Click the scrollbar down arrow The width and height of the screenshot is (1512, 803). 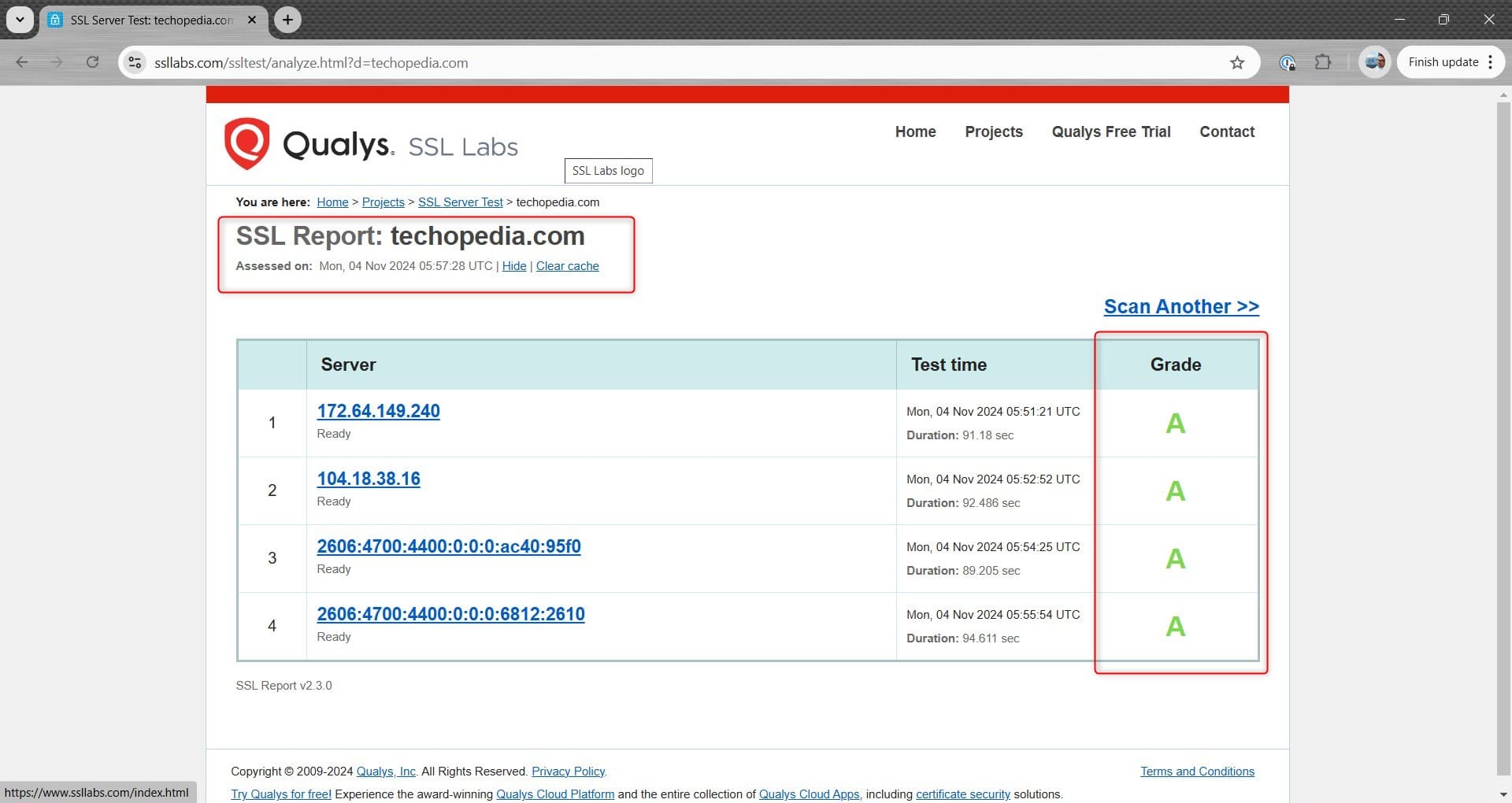coord(1503,794)
